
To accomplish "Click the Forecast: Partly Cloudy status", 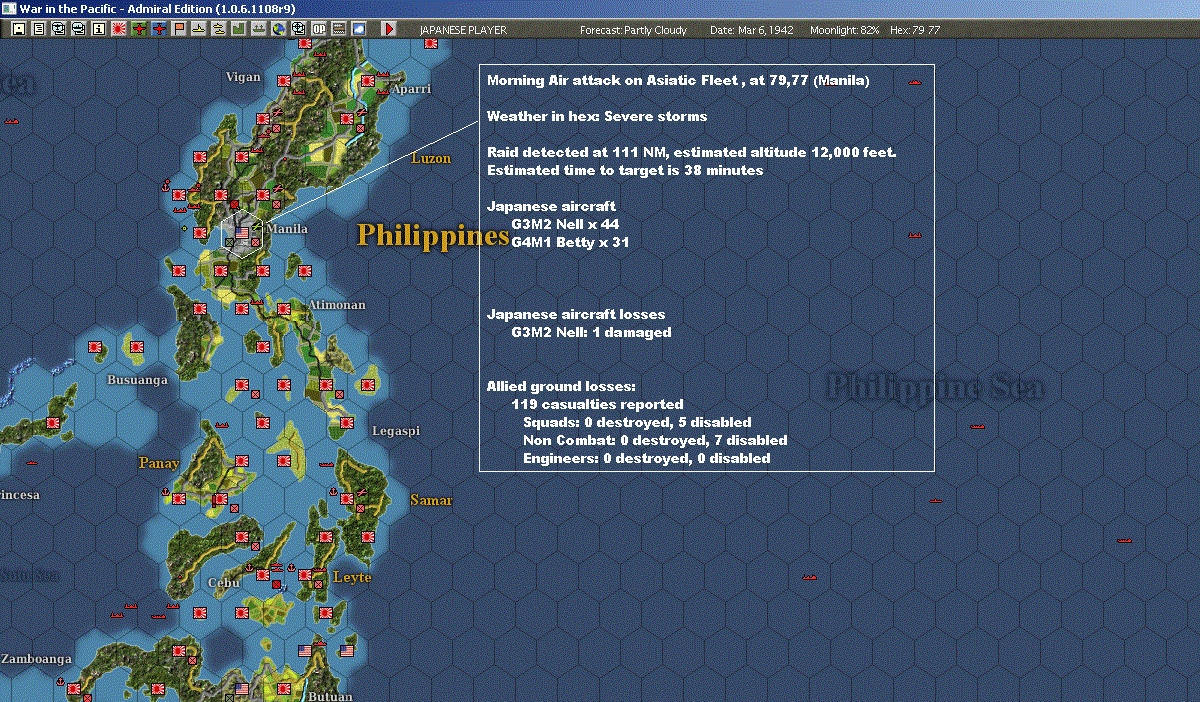I will [x=634, y=30].
